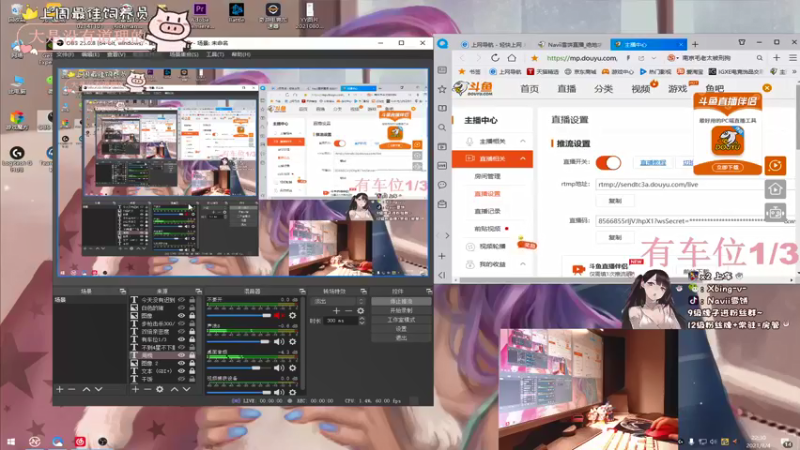Remove scene with the minus icon

pos(72,389)
